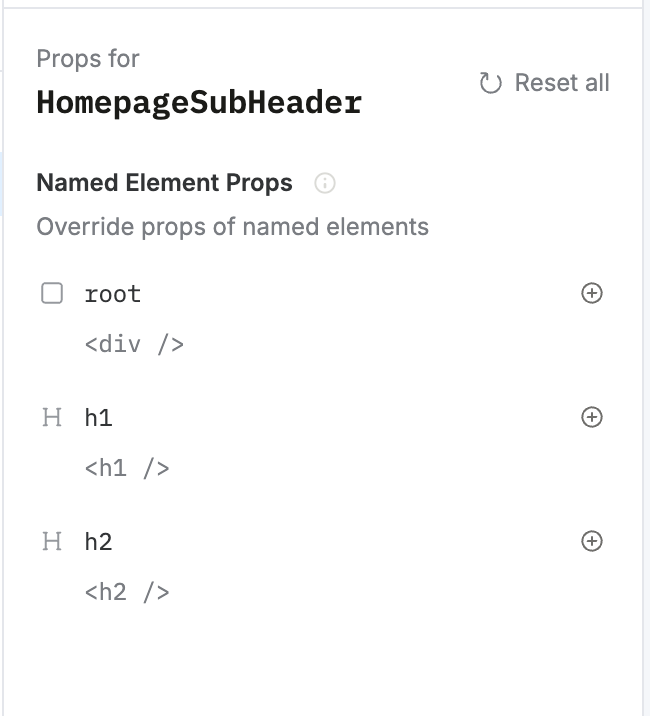The width and height of the screenshot is (650, 716).
Task: Select the h1 named element
Action: (x=99, y=418)
